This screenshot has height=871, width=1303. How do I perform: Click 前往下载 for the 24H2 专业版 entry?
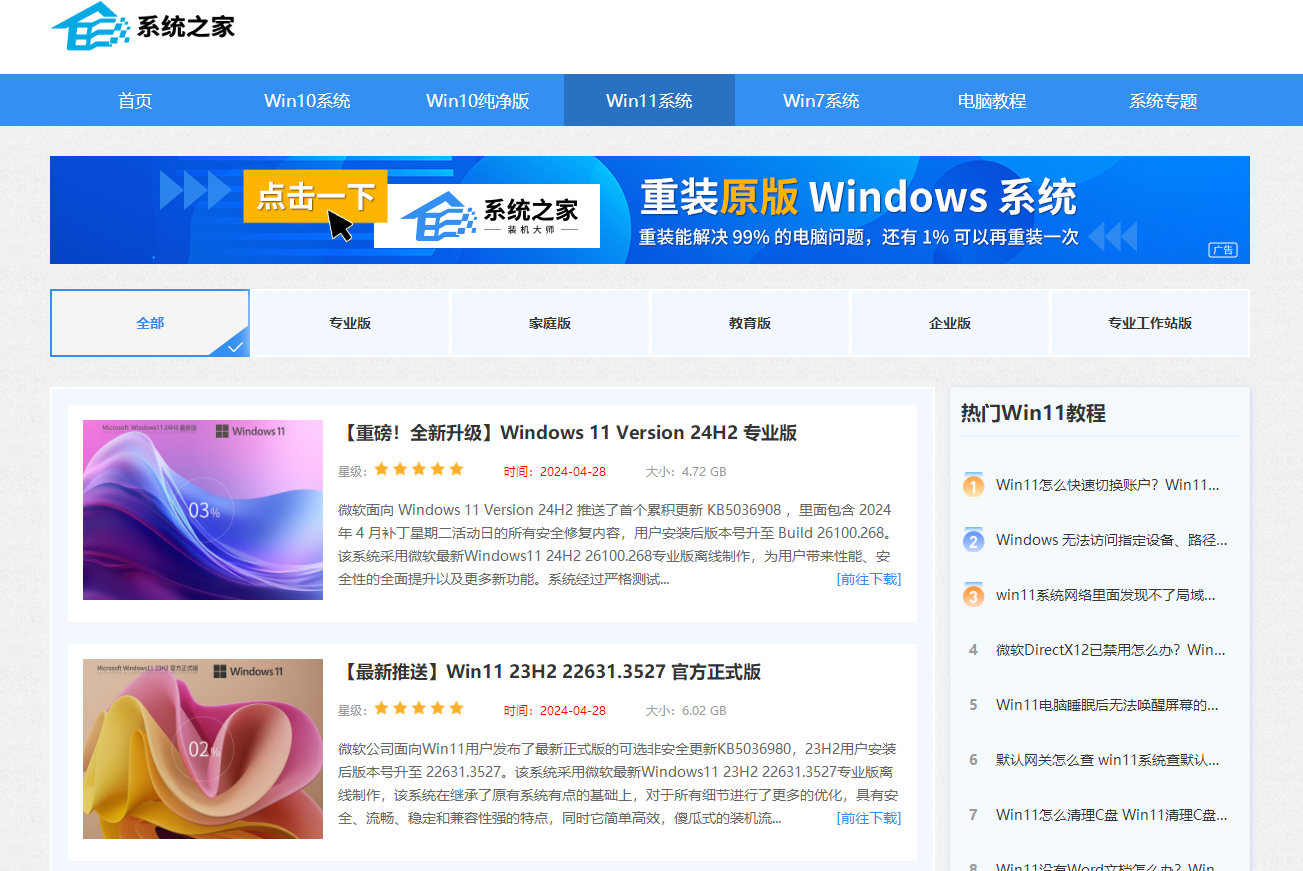click(868, 579)
